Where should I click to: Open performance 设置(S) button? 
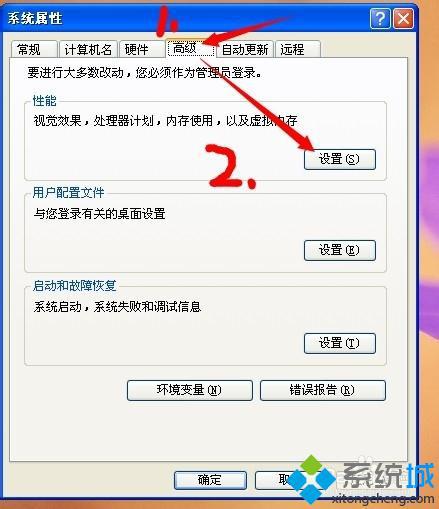[x=340, y=159]
